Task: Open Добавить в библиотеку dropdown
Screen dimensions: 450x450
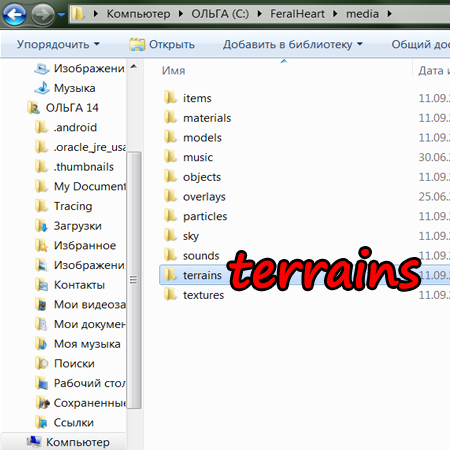Action: (x=293, y=44)
